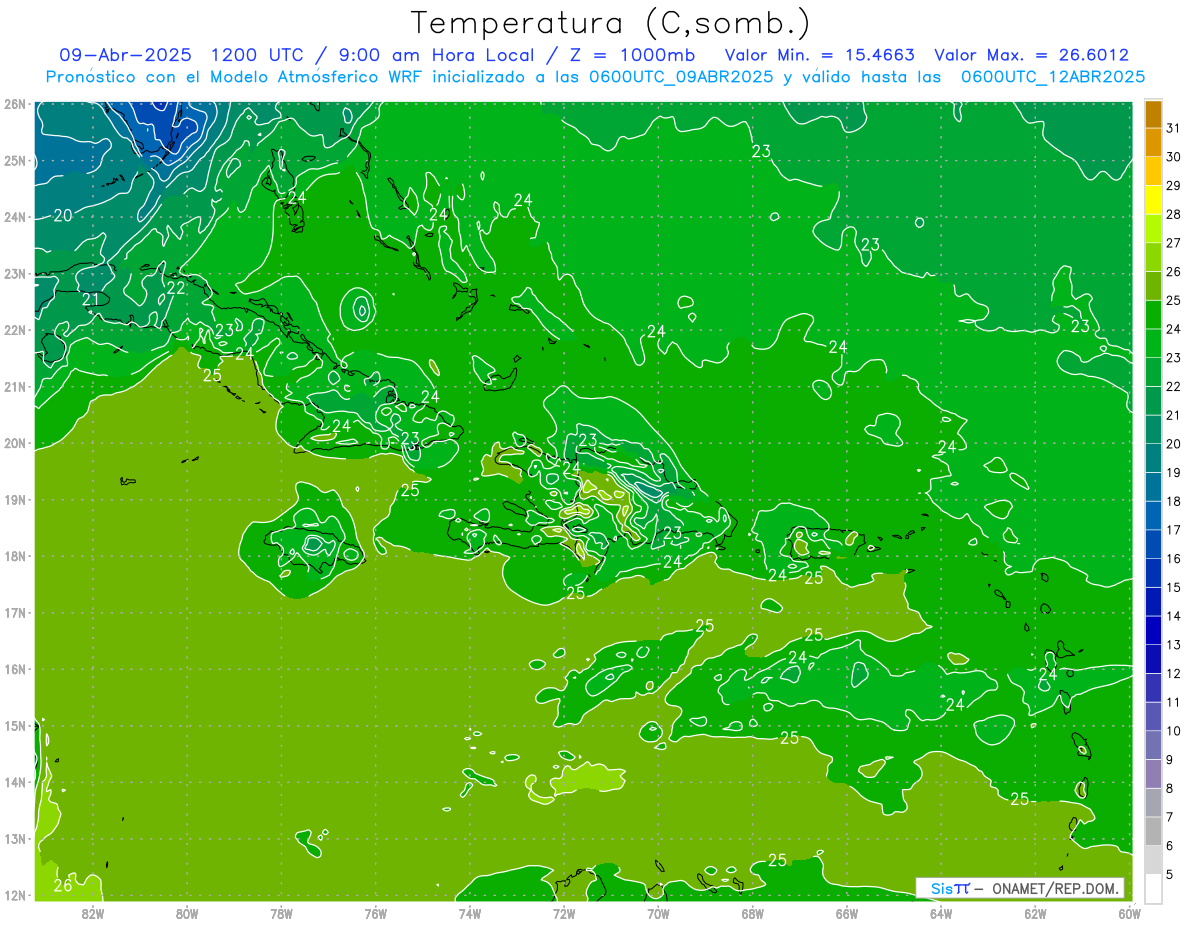Click the 'SisPI - ONAMET/REP.DOM.' credit label
Screen dimensions: 1200x927
pos(1020,888)
